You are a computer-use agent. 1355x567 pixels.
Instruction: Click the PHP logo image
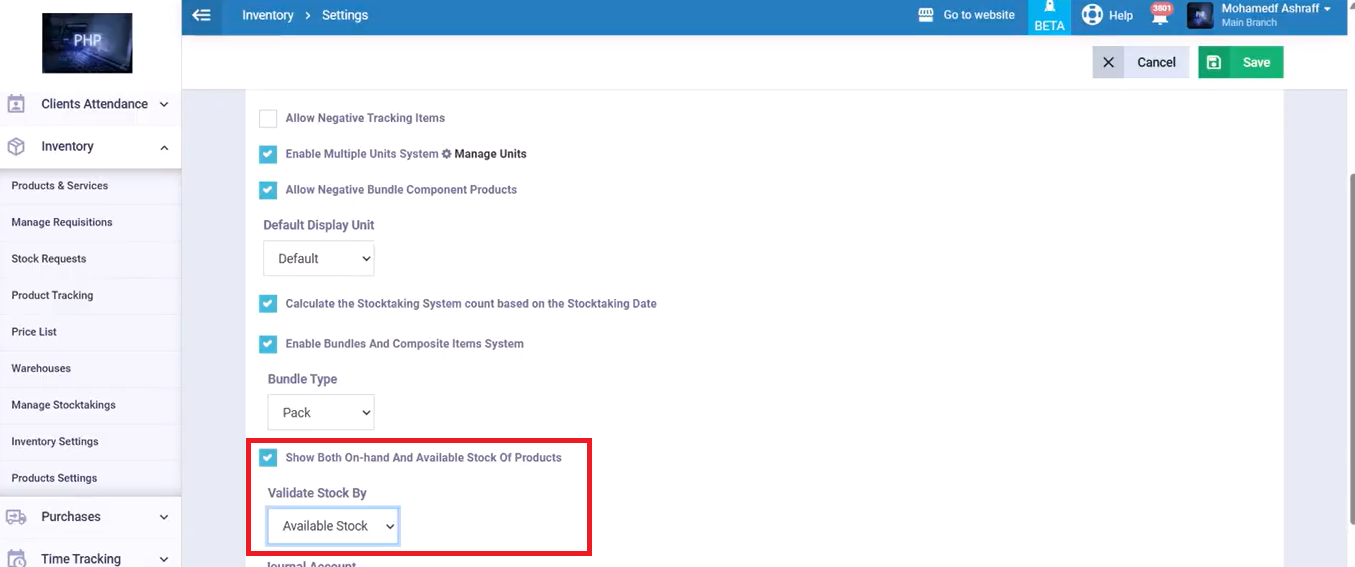tap(87, 43)
